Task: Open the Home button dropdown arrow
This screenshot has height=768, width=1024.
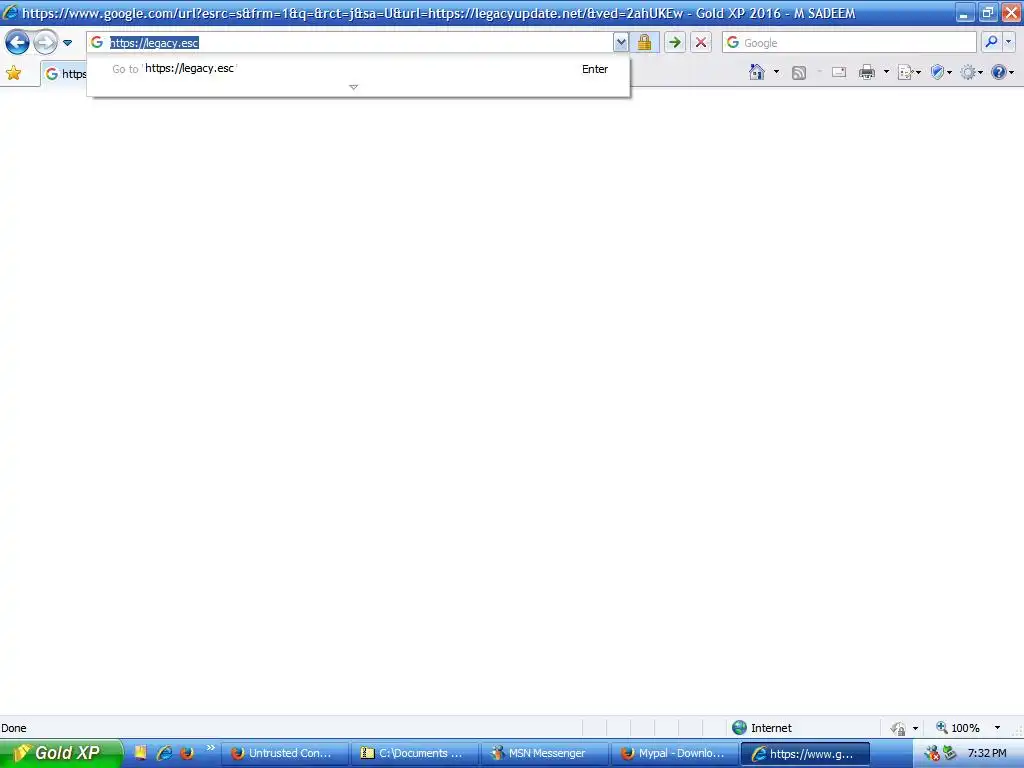Action: [x=776, y=72]
